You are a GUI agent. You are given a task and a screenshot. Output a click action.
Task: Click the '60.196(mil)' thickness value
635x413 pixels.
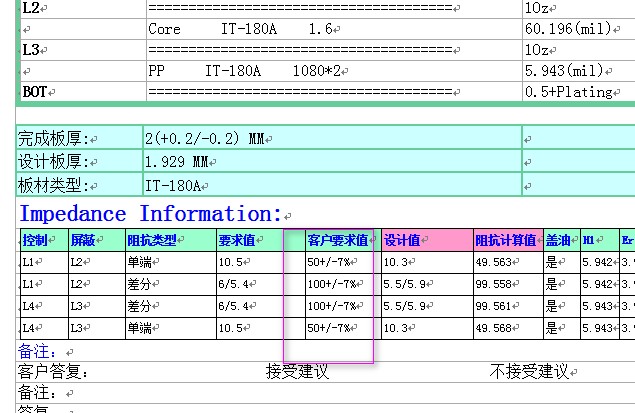pyautogui.click(x=568, y=29)
